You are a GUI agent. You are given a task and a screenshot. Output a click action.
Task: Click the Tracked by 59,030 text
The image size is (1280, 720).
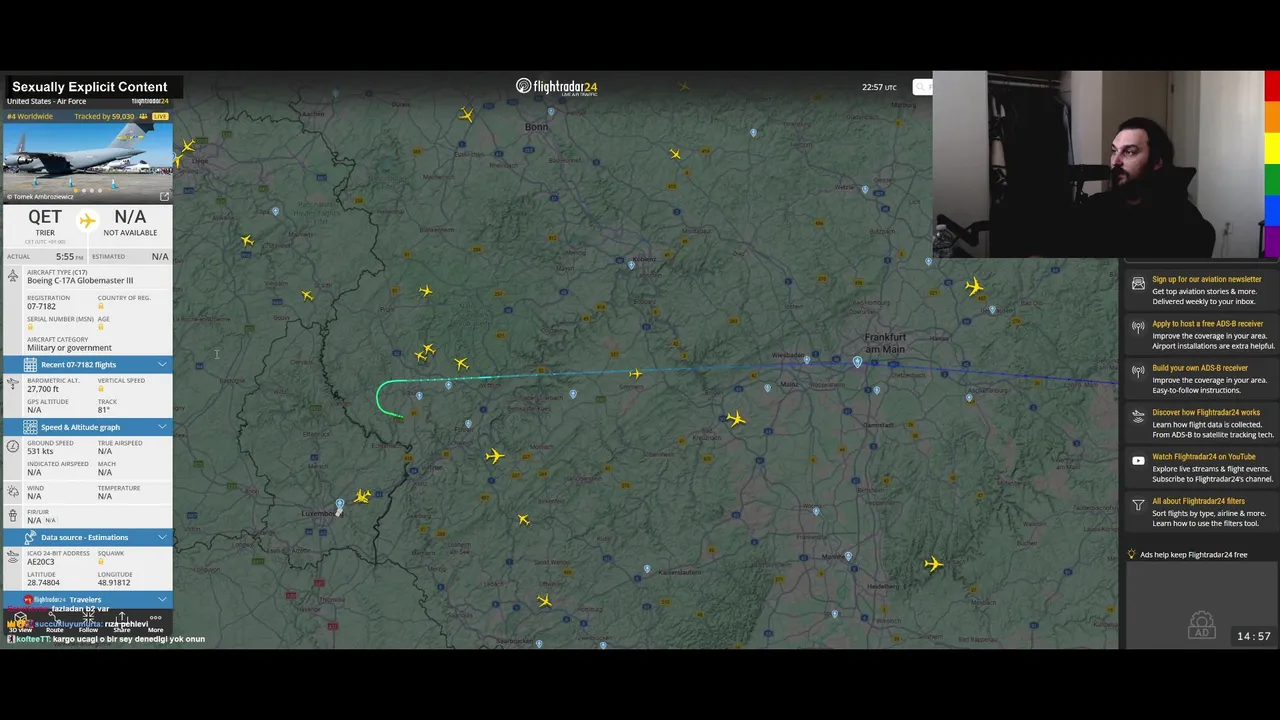pos(104,117)
